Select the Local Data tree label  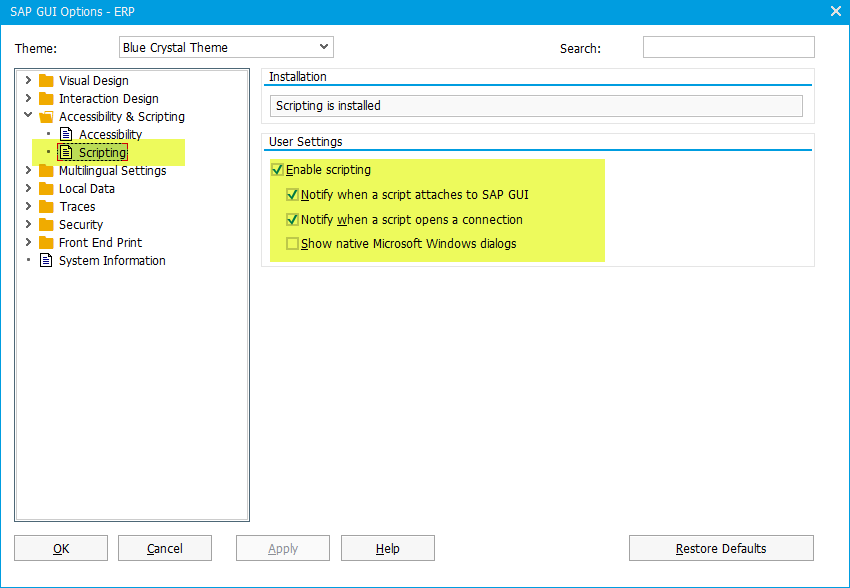87,189
